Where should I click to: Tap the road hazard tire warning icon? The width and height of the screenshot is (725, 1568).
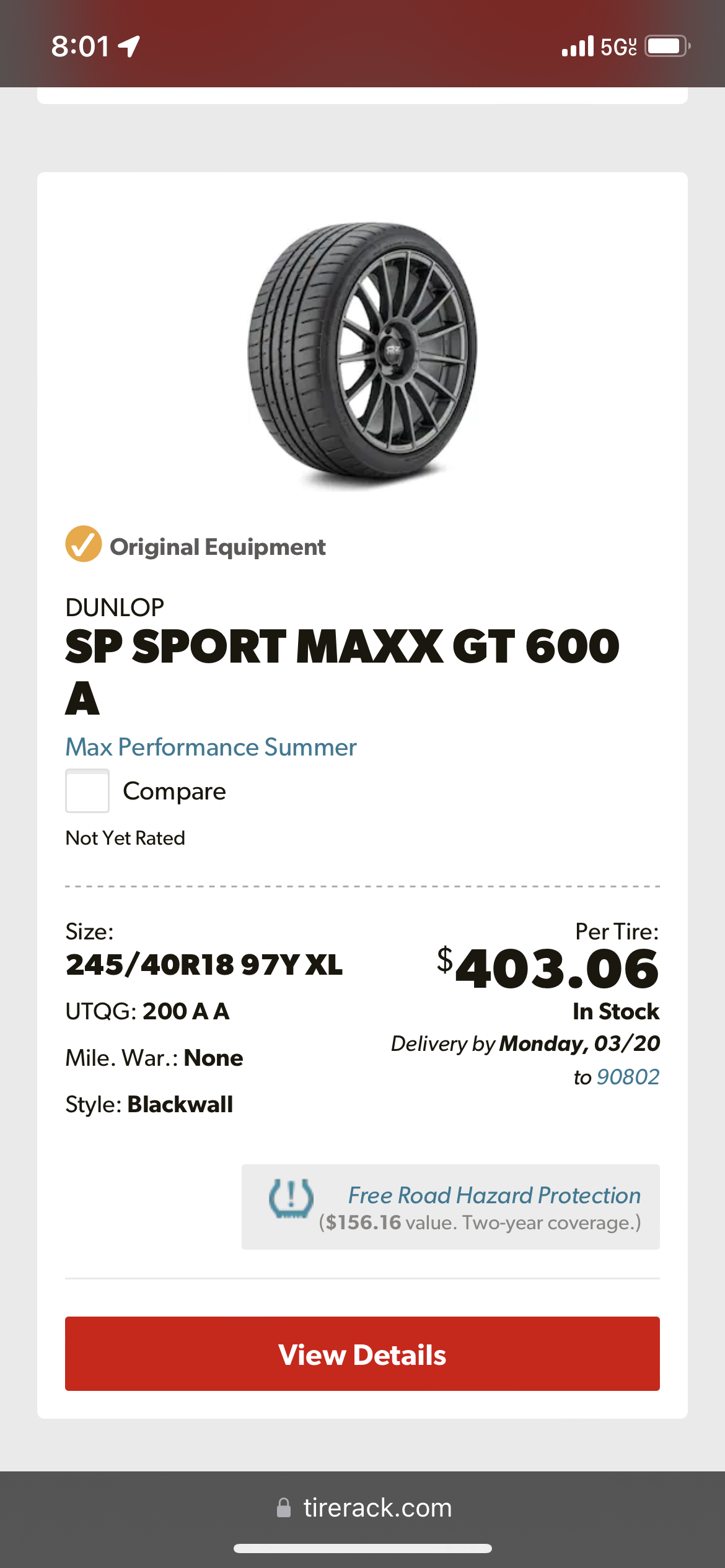[291, 1199]
